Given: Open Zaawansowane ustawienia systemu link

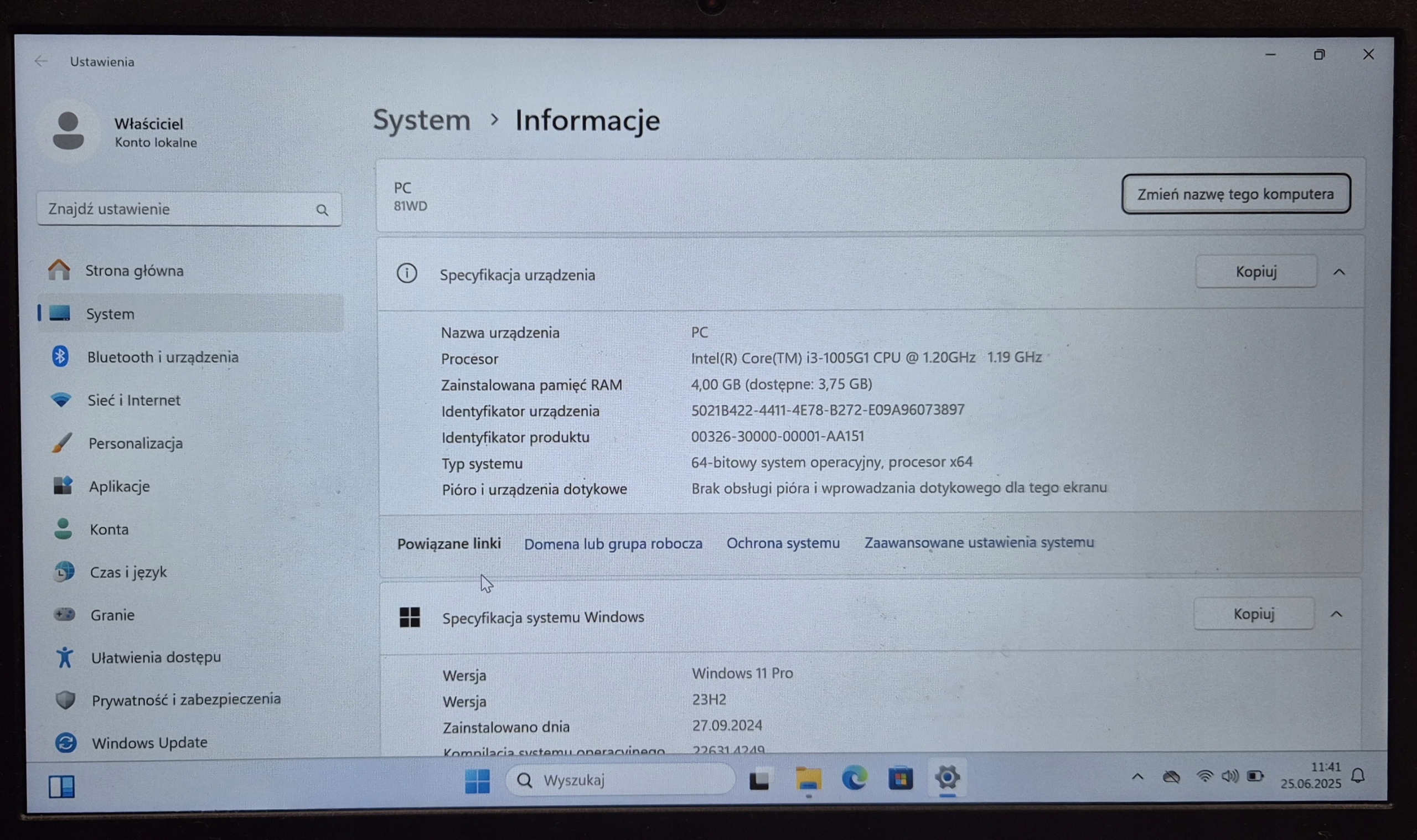Looking at the screenshot, I should tap(979, 542).
